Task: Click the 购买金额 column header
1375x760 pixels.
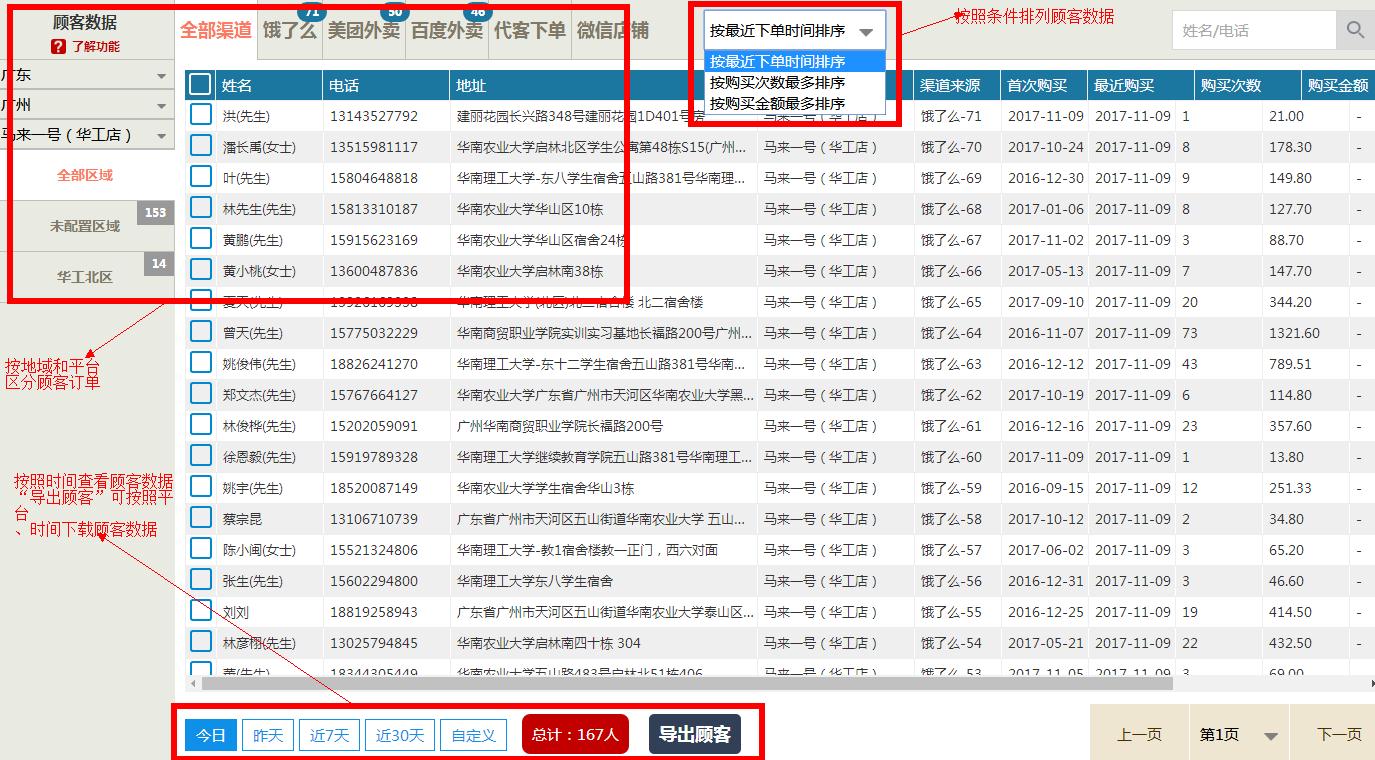Action: pyautogui.click(x=1338, y=86)
